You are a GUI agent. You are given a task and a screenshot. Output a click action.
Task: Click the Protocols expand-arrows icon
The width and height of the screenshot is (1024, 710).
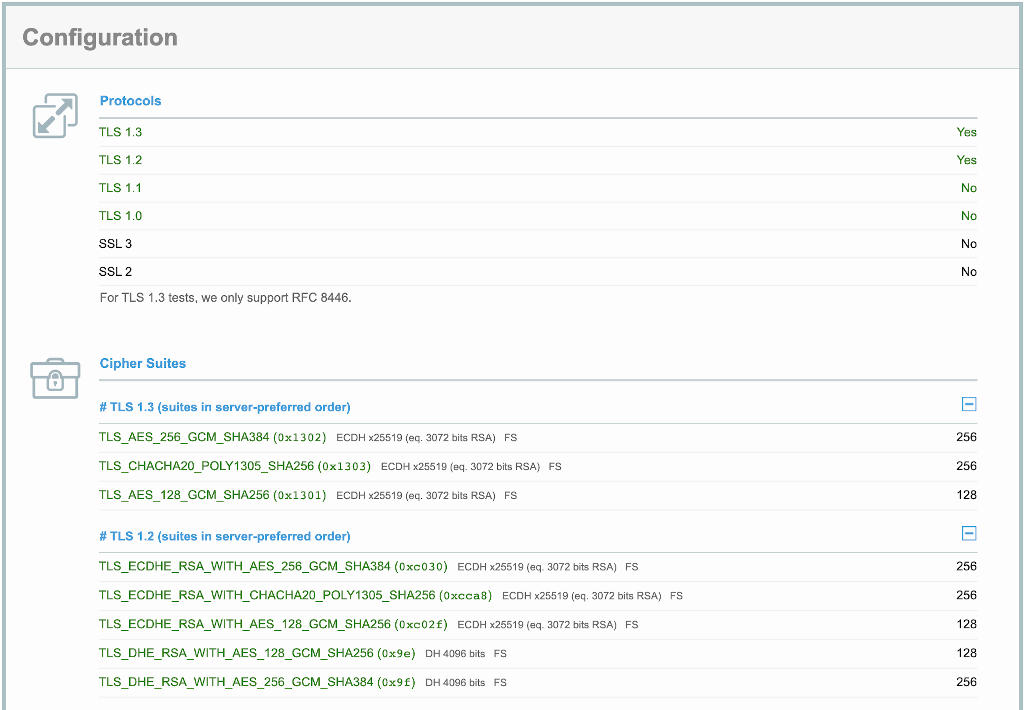tap(56, 116)
